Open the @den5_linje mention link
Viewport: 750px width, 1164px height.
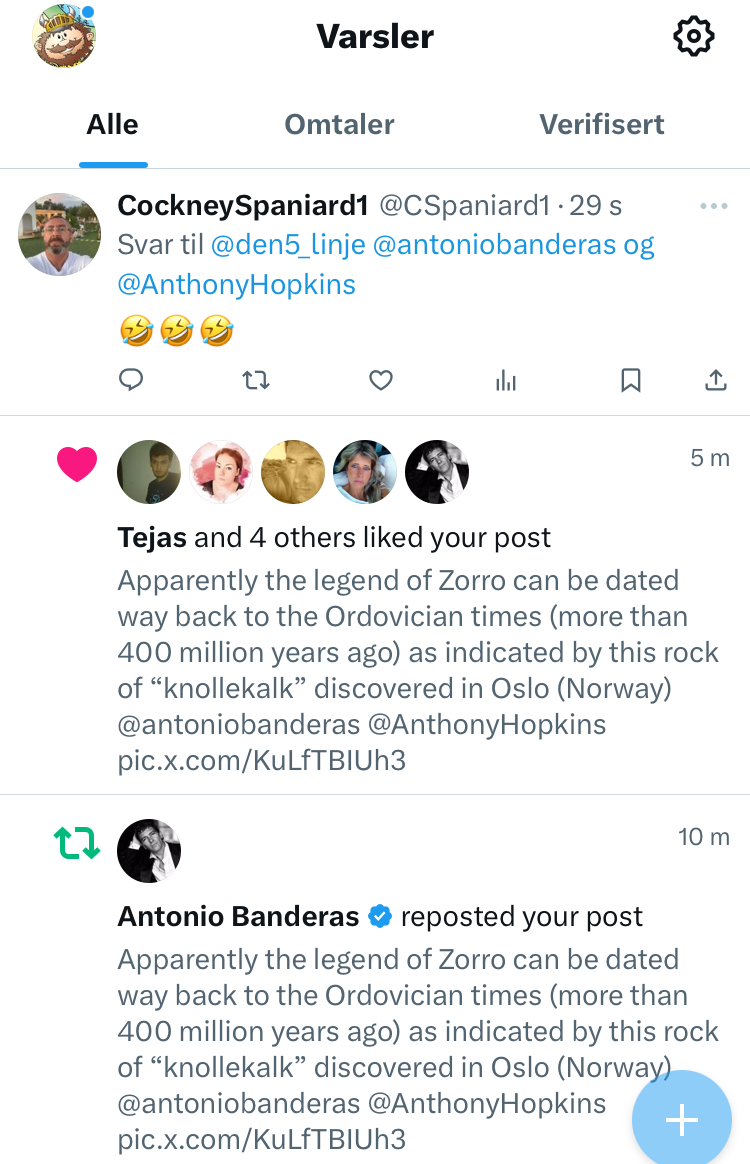click(x=286, y=245)
